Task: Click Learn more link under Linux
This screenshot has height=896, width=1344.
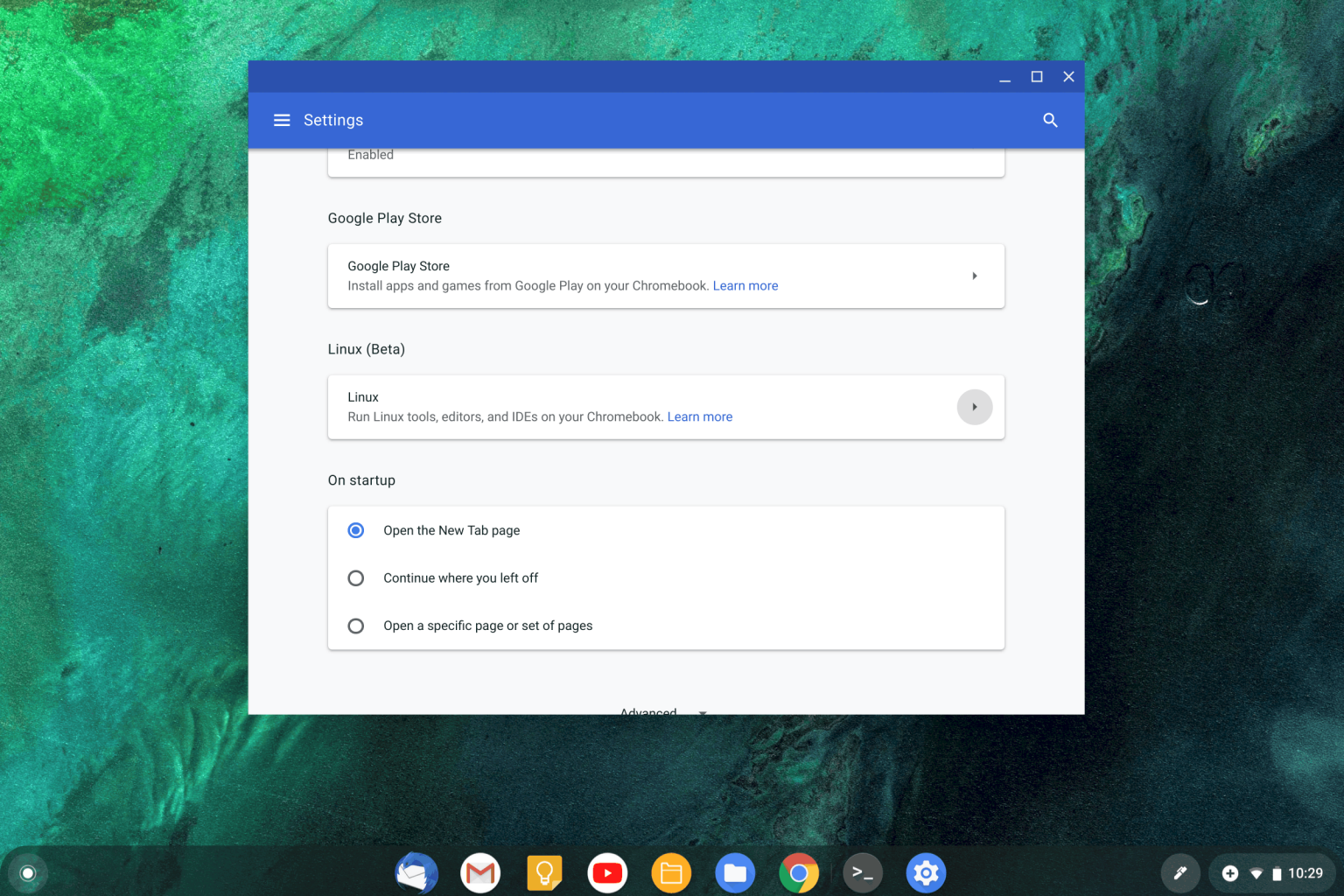Action: pos(699,417)
